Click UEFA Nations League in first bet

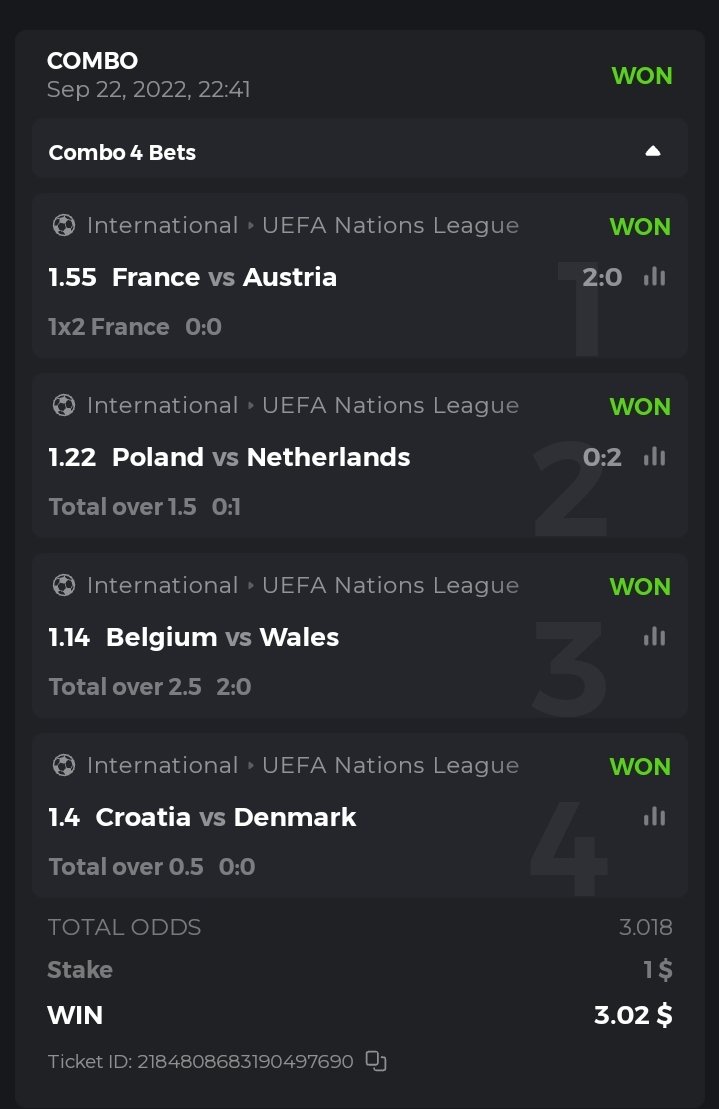pyautogui.click(x=390, y=225)
